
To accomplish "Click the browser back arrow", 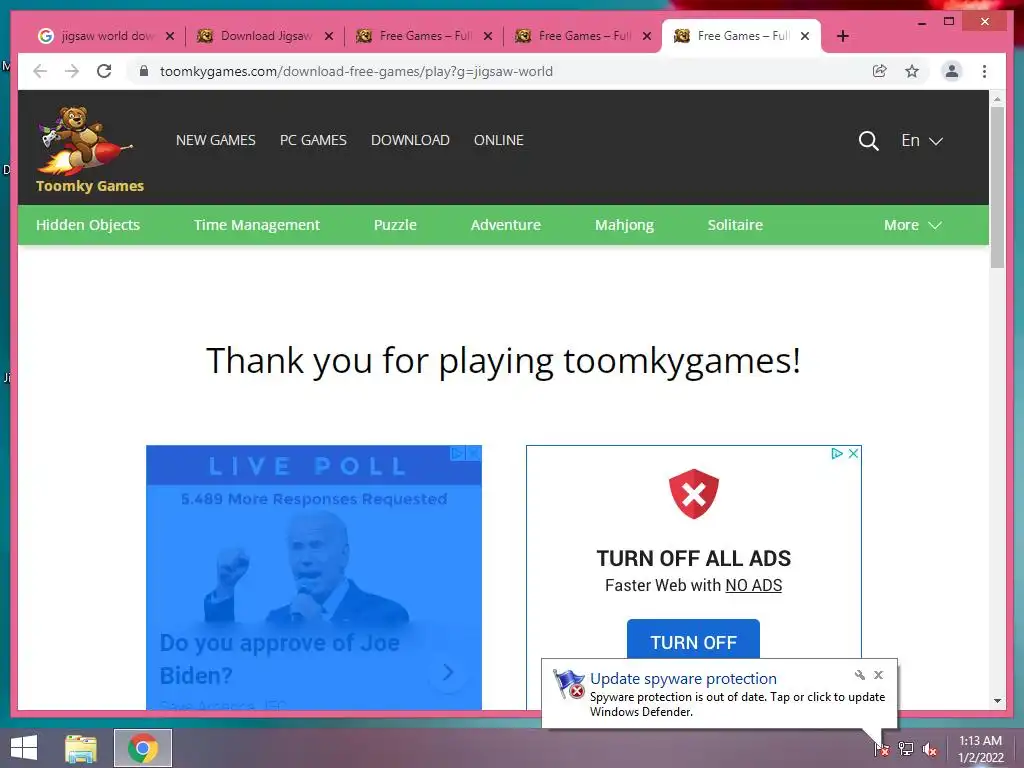I will pos(40,71).
